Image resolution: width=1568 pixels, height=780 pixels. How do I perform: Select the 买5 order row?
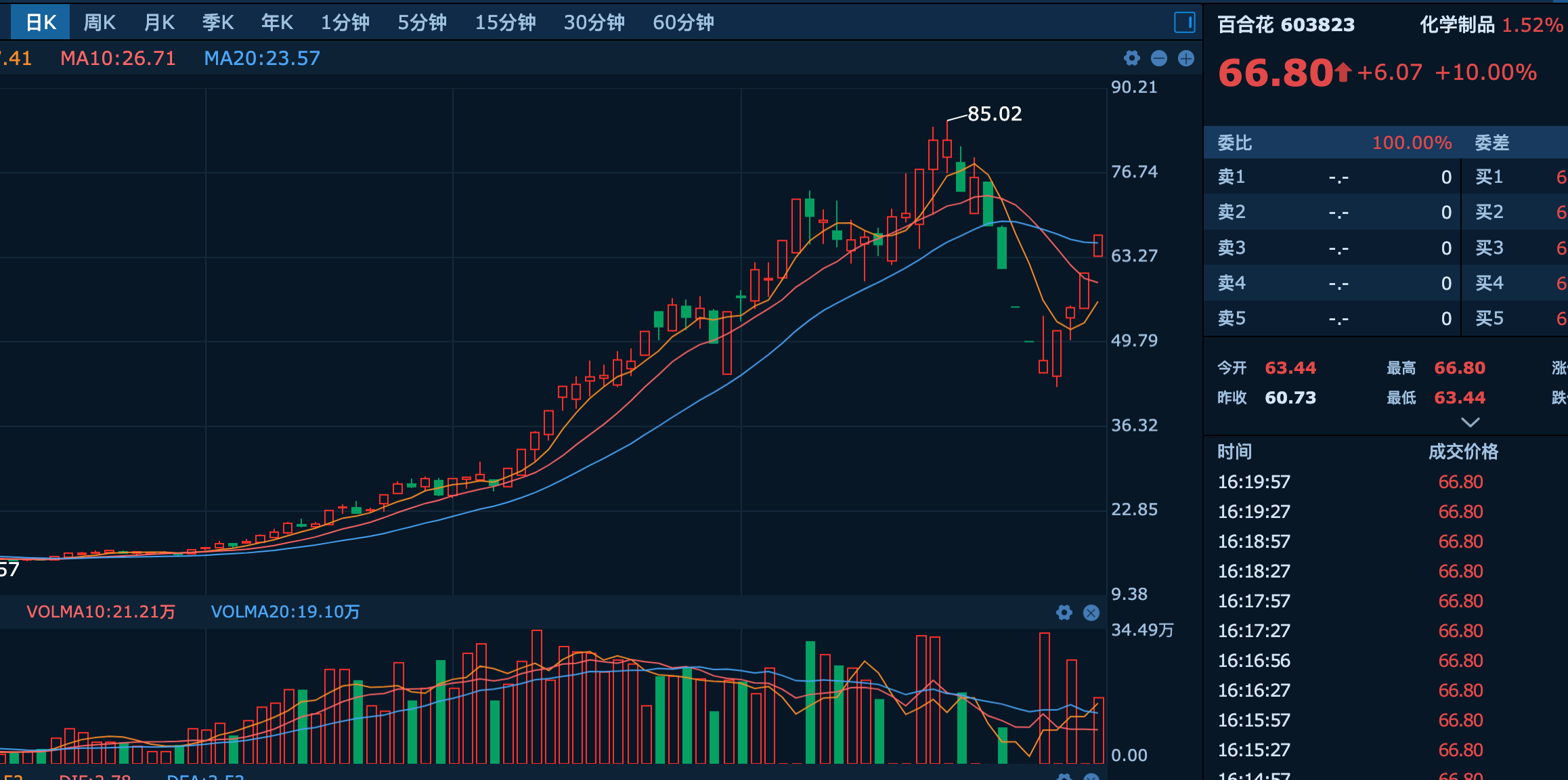tap(1515, 318)
